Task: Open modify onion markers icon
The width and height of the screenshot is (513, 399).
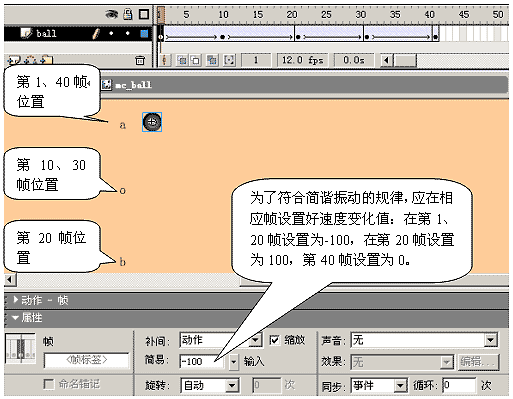Action: (229, 60)
